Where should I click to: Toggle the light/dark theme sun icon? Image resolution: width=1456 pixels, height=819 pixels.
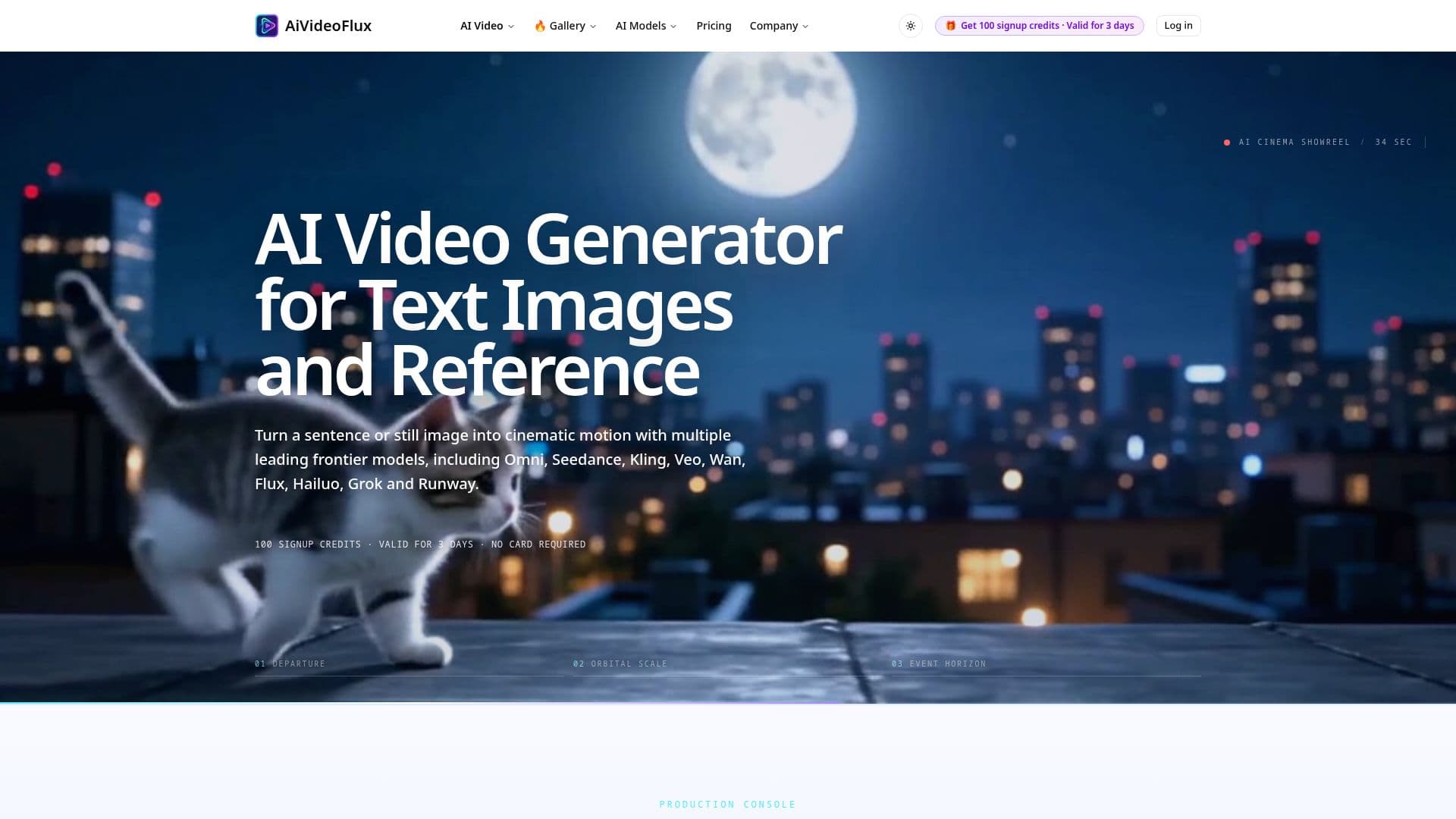911,26
